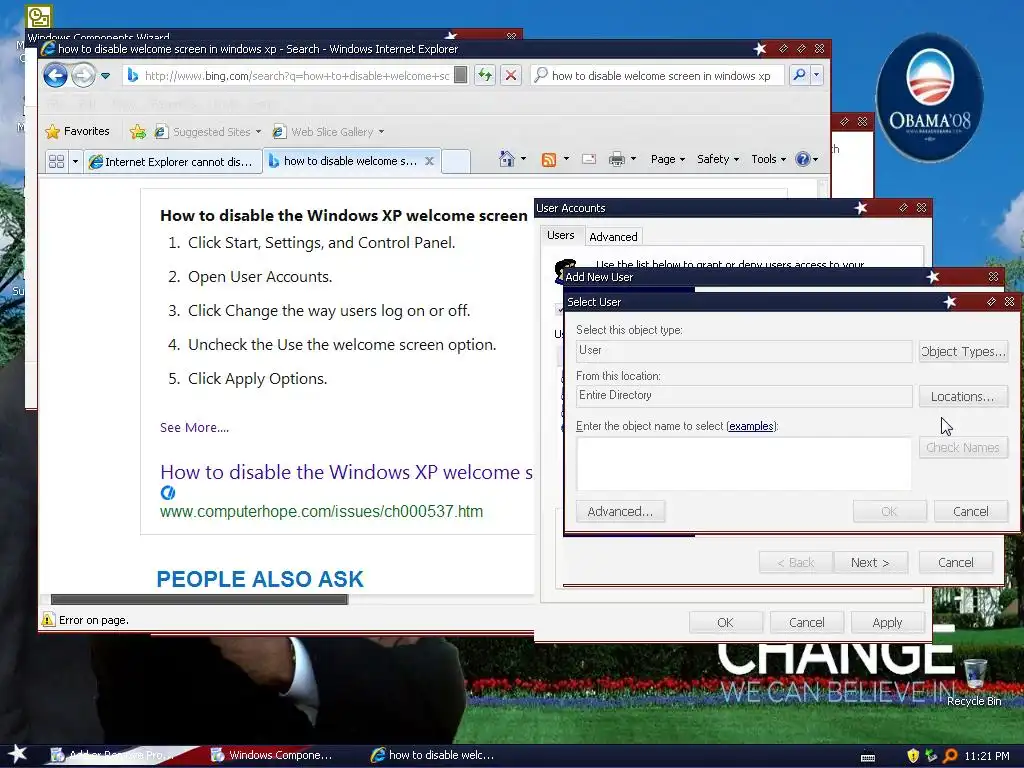Click the Obama '08 desktop gadget
This screenshot has width=1024, height=768.
[x=929, y=97]
